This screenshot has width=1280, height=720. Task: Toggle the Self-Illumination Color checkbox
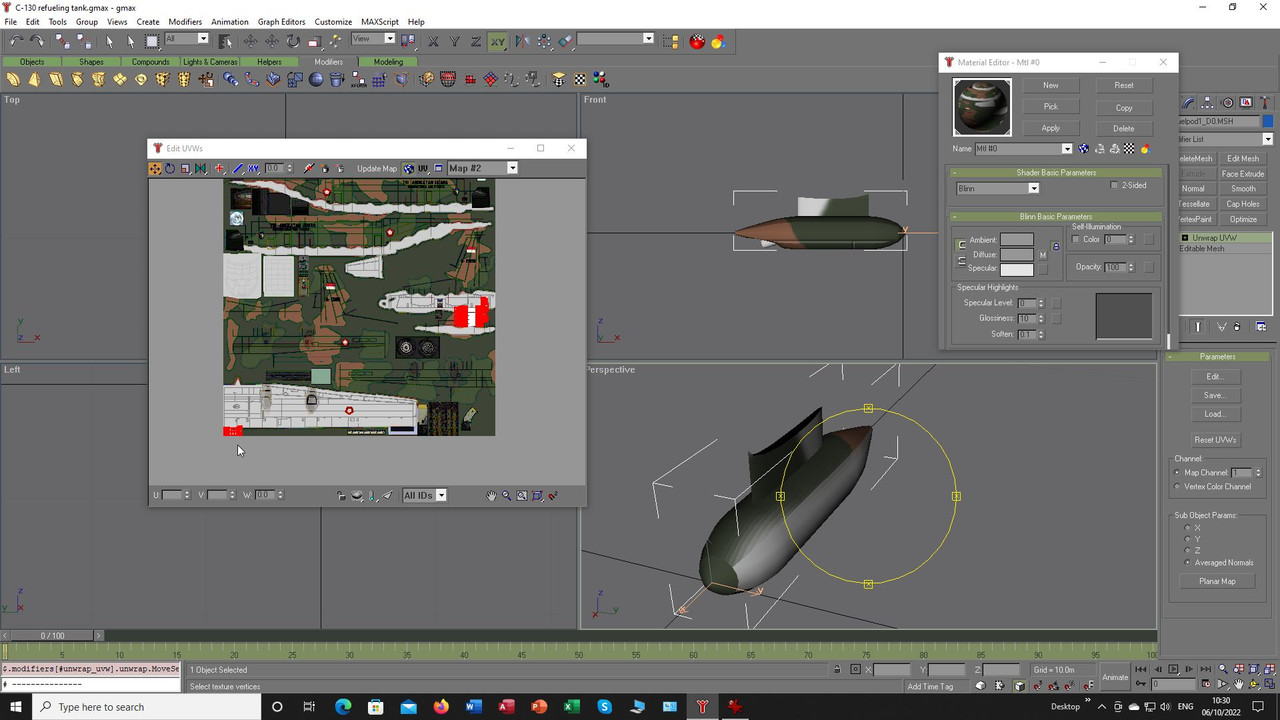[1076, 240]
